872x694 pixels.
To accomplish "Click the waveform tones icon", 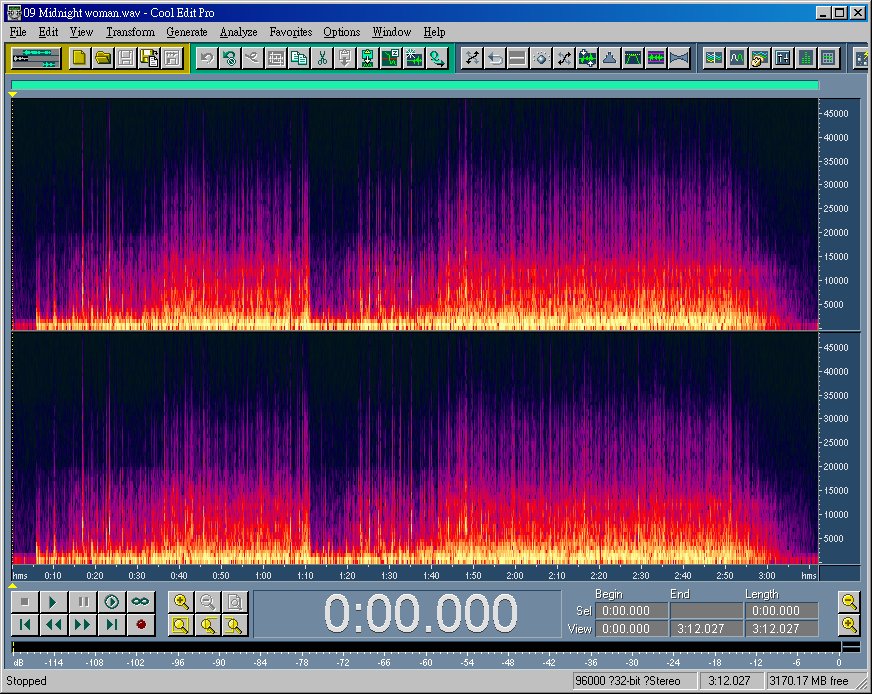I will point(737,58).
